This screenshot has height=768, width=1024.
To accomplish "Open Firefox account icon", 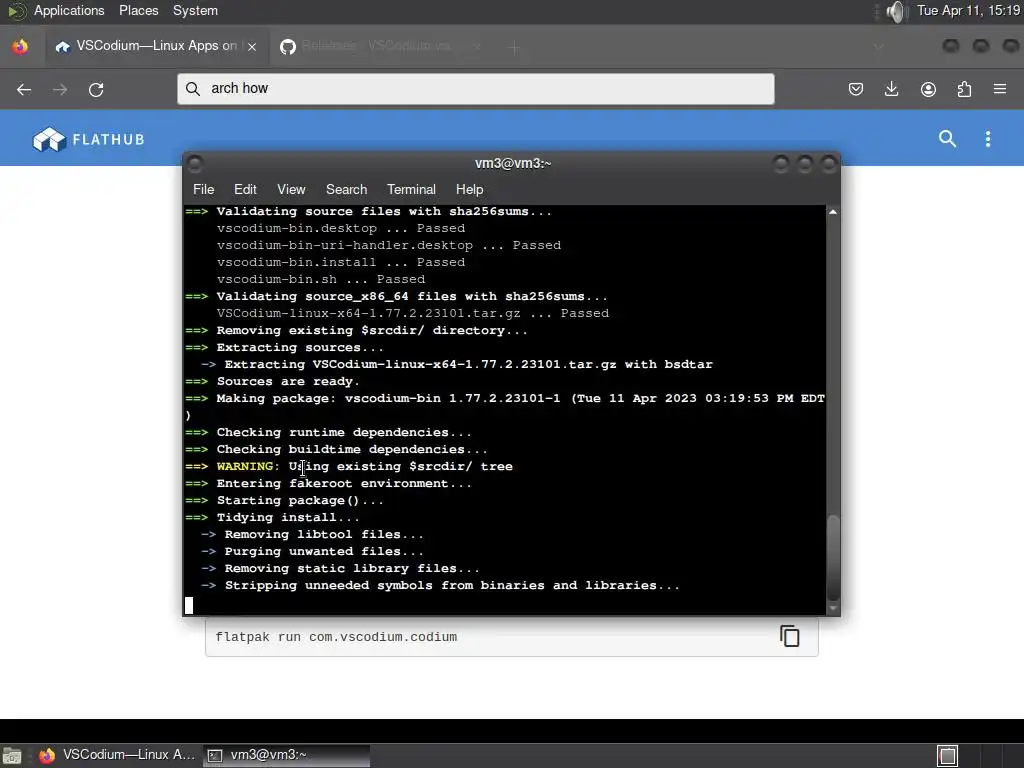I will pyautogui.click(x=928, y=89).
